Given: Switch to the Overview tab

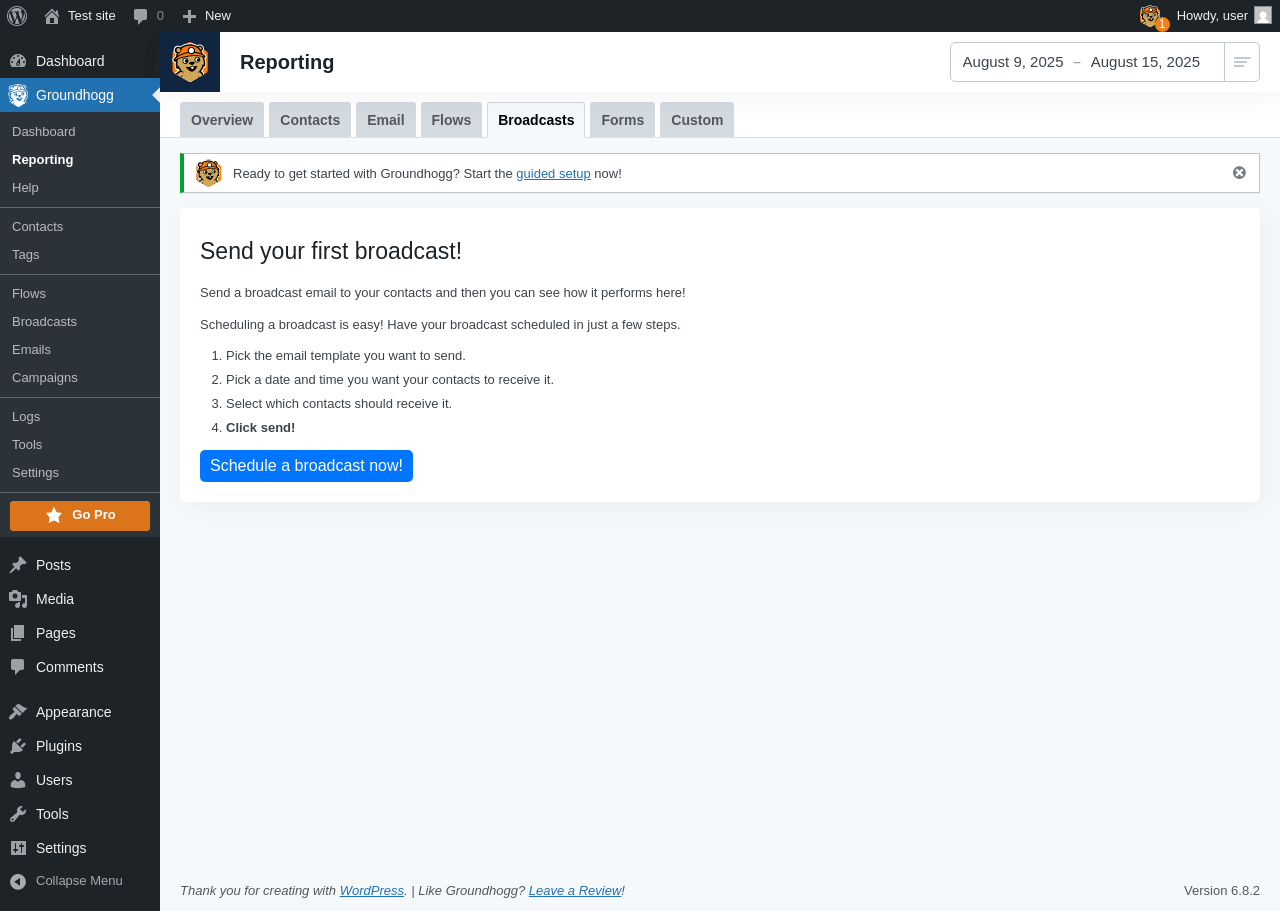Looking at the screenshot, I should [222, 120].
